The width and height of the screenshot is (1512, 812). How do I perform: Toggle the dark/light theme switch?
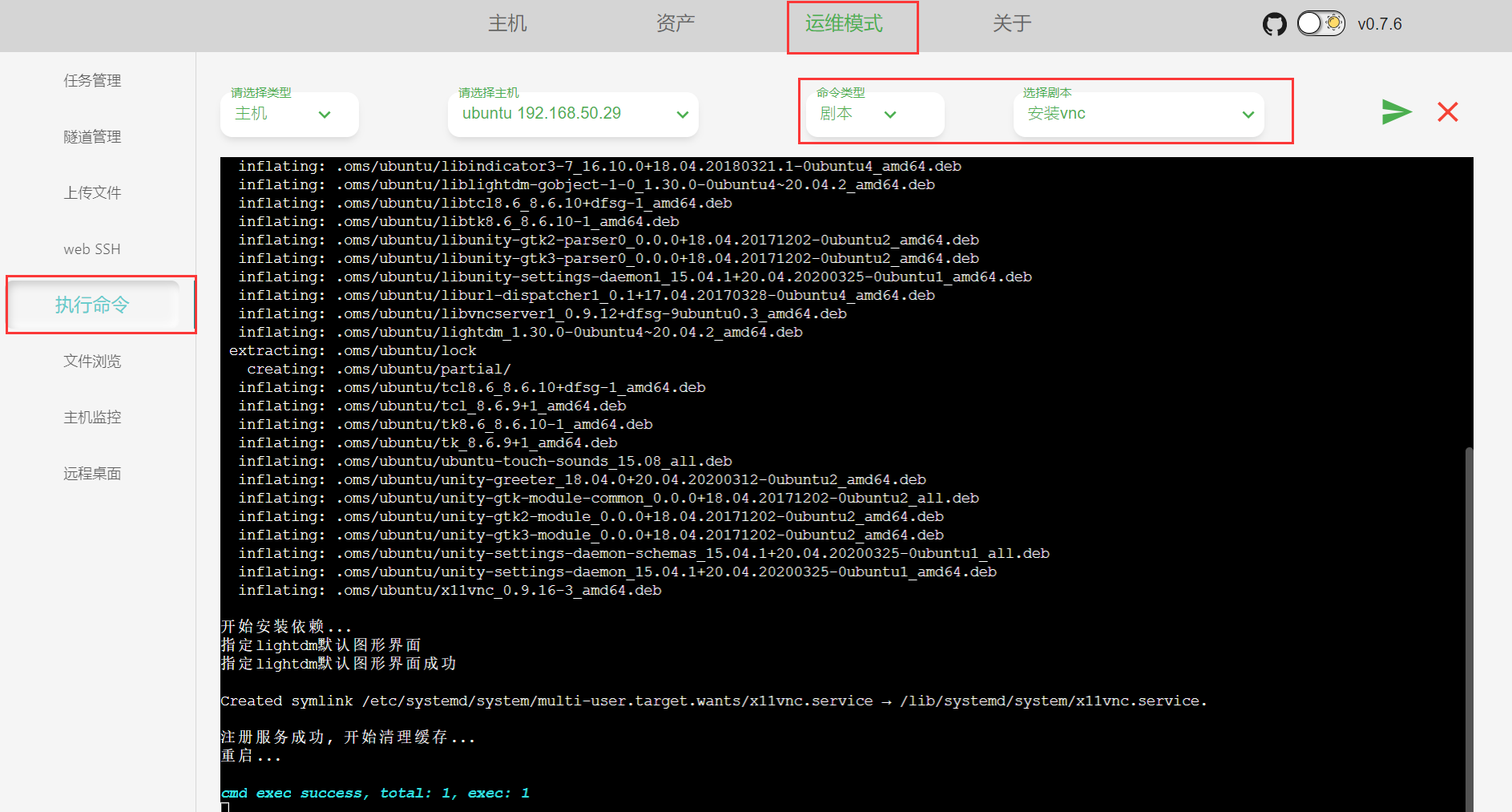(x=1320, y=23)
